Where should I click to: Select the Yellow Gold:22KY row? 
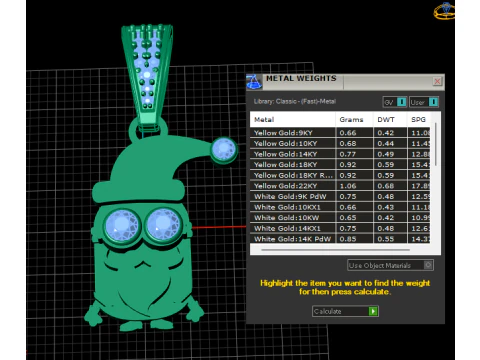(340, 186)
